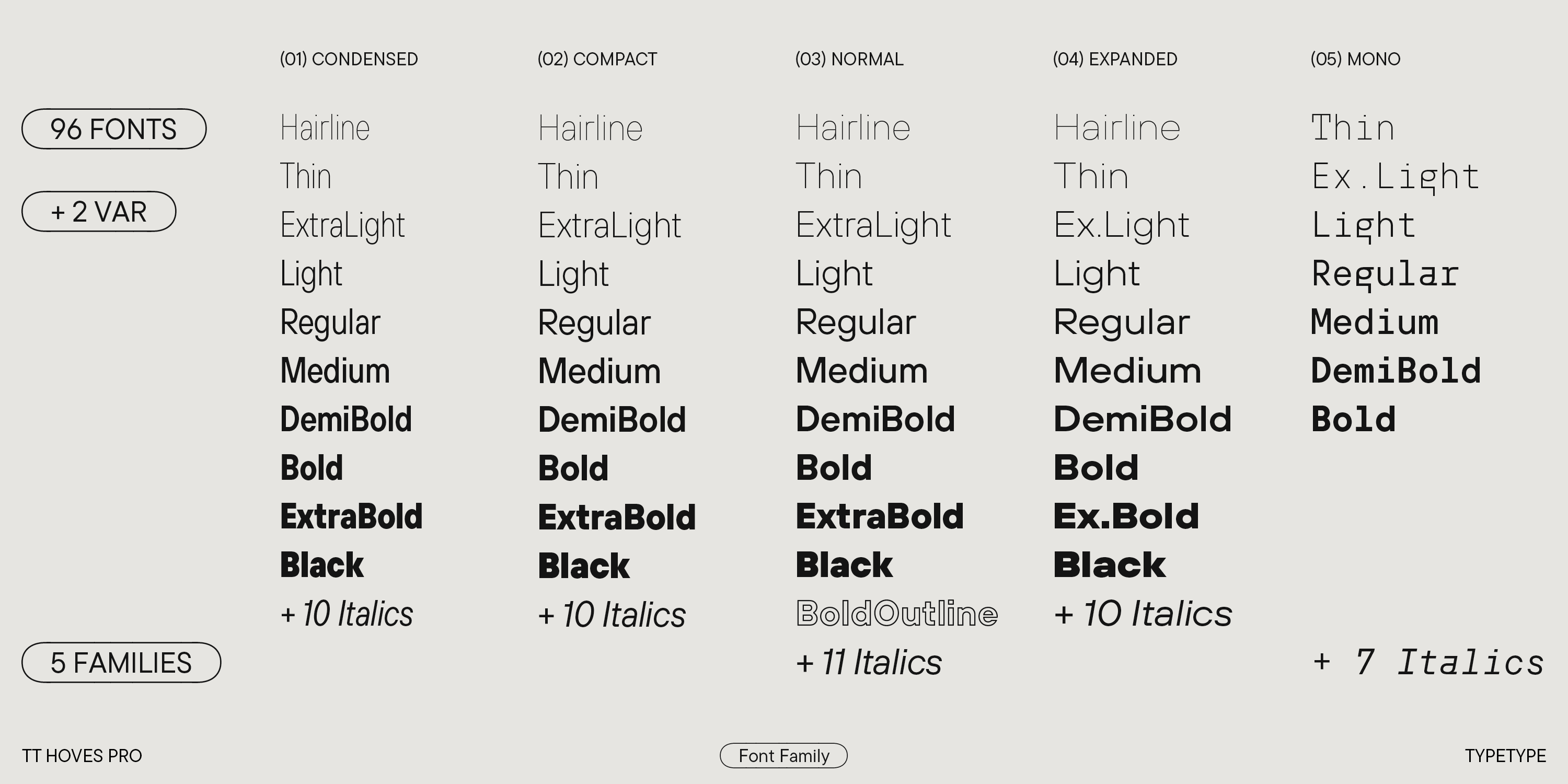Image resolution: width=1568 pixels, height=784 pixels.
Task: Click the + 2 VAR pill button
Action: 99,212
